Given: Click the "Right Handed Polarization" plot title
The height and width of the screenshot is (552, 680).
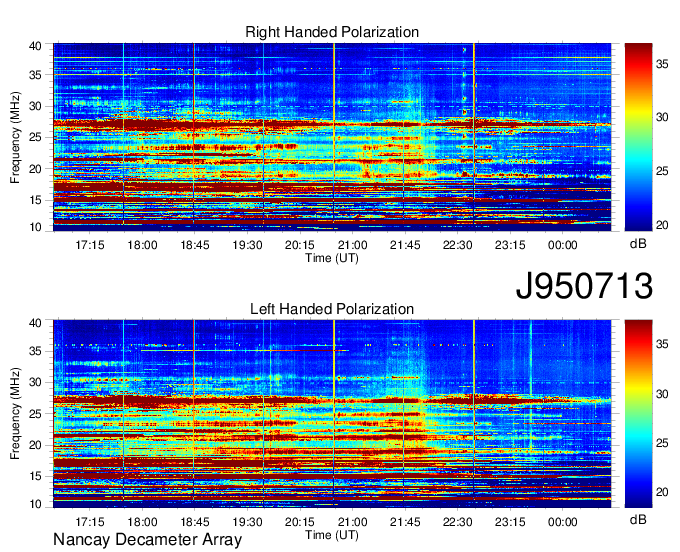Looking at the screenshot, I should (332, 32).
